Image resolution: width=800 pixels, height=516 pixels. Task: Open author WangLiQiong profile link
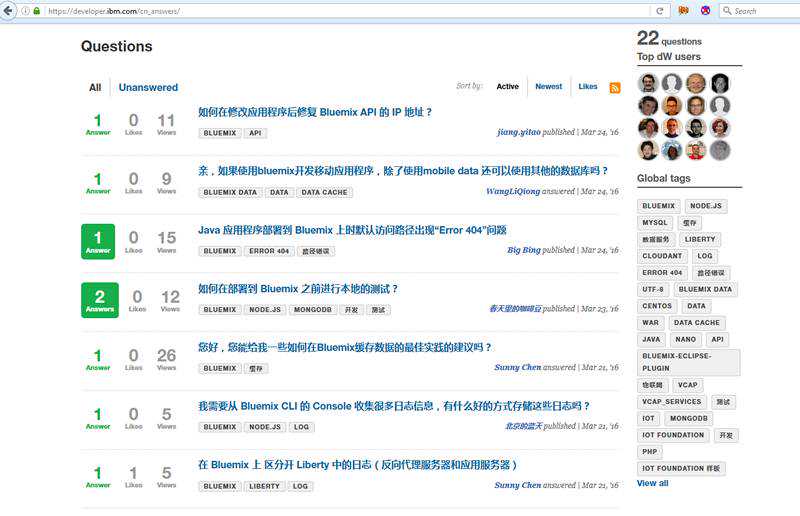513,191
